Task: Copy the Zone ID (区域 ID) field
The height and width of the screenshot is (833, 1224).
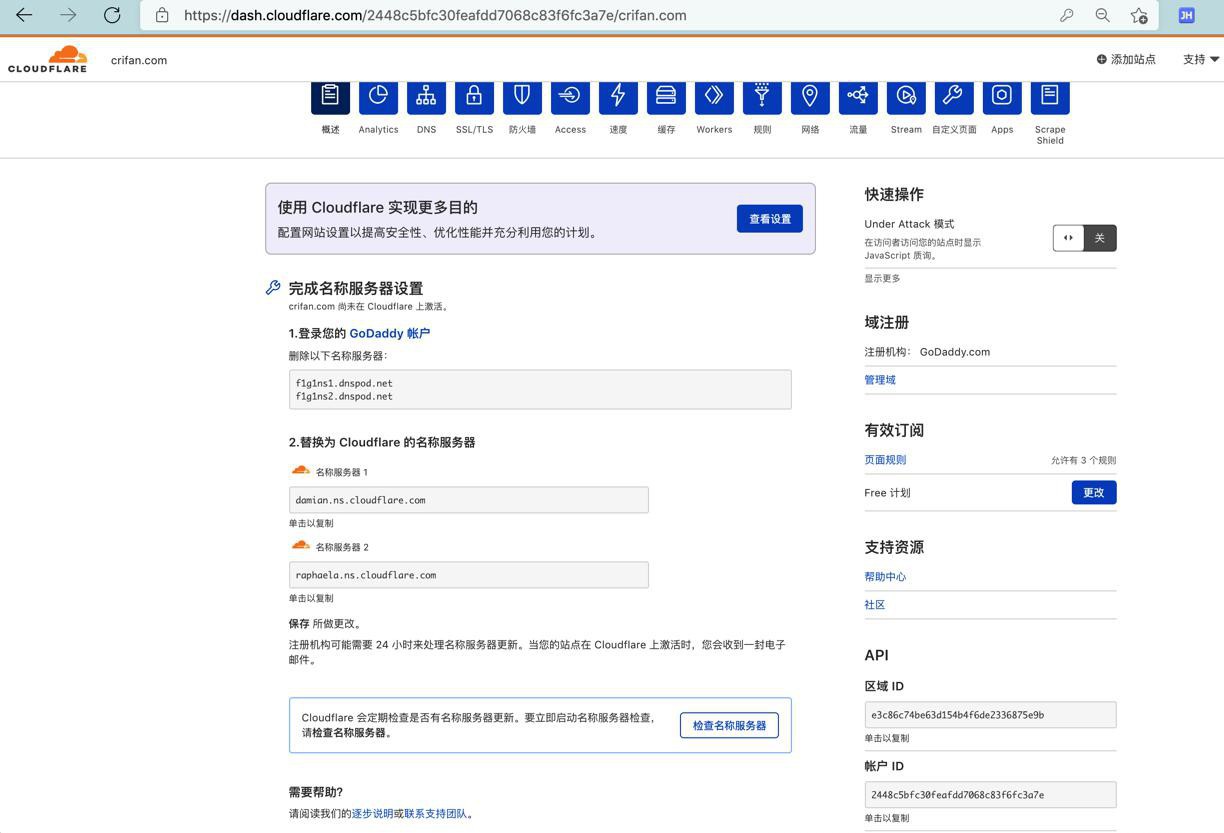Action: pos(990,715)
